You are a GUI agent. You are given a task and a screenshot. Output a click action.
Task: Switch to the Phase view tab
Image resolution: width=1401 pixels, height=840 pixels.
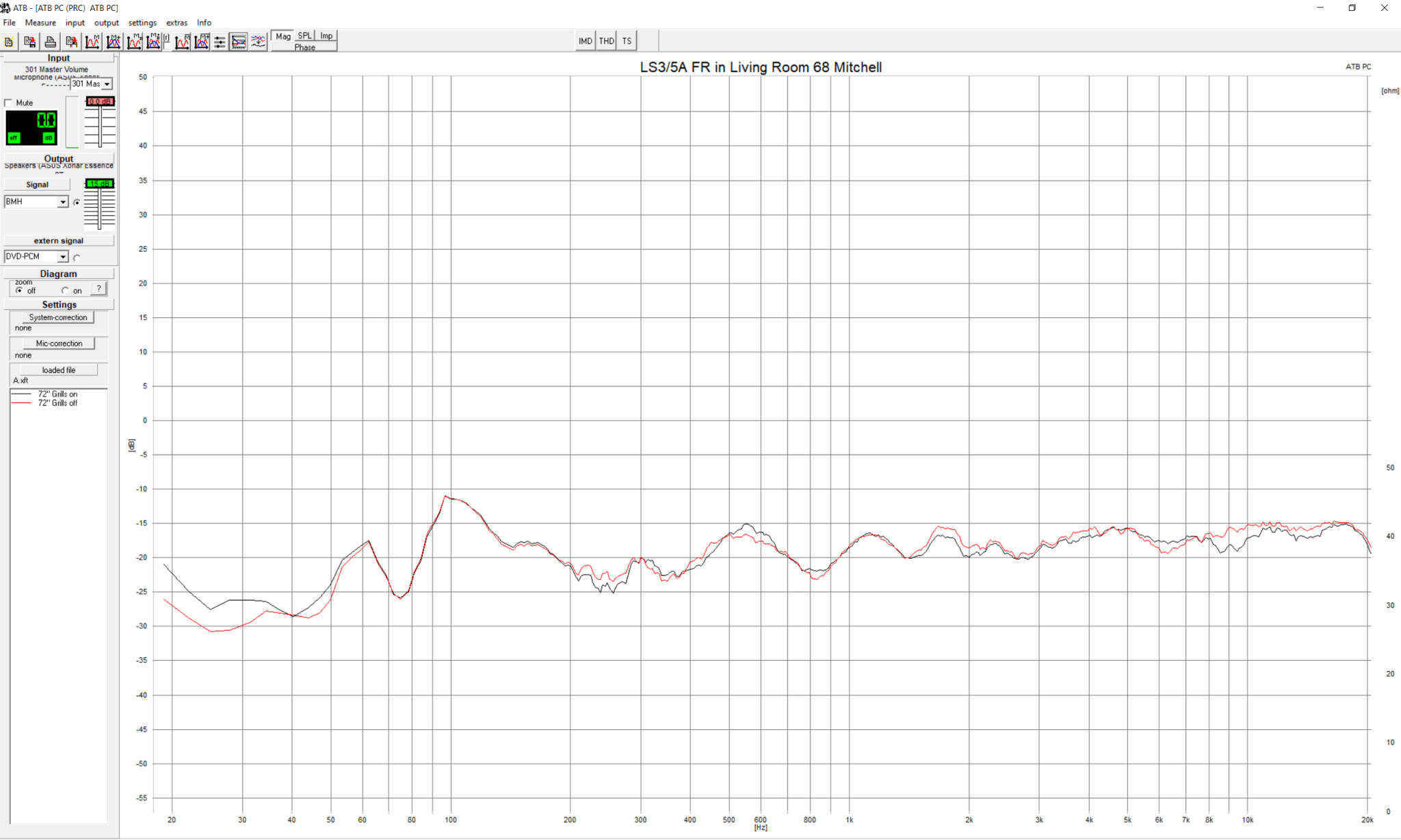tap(304, 47)
